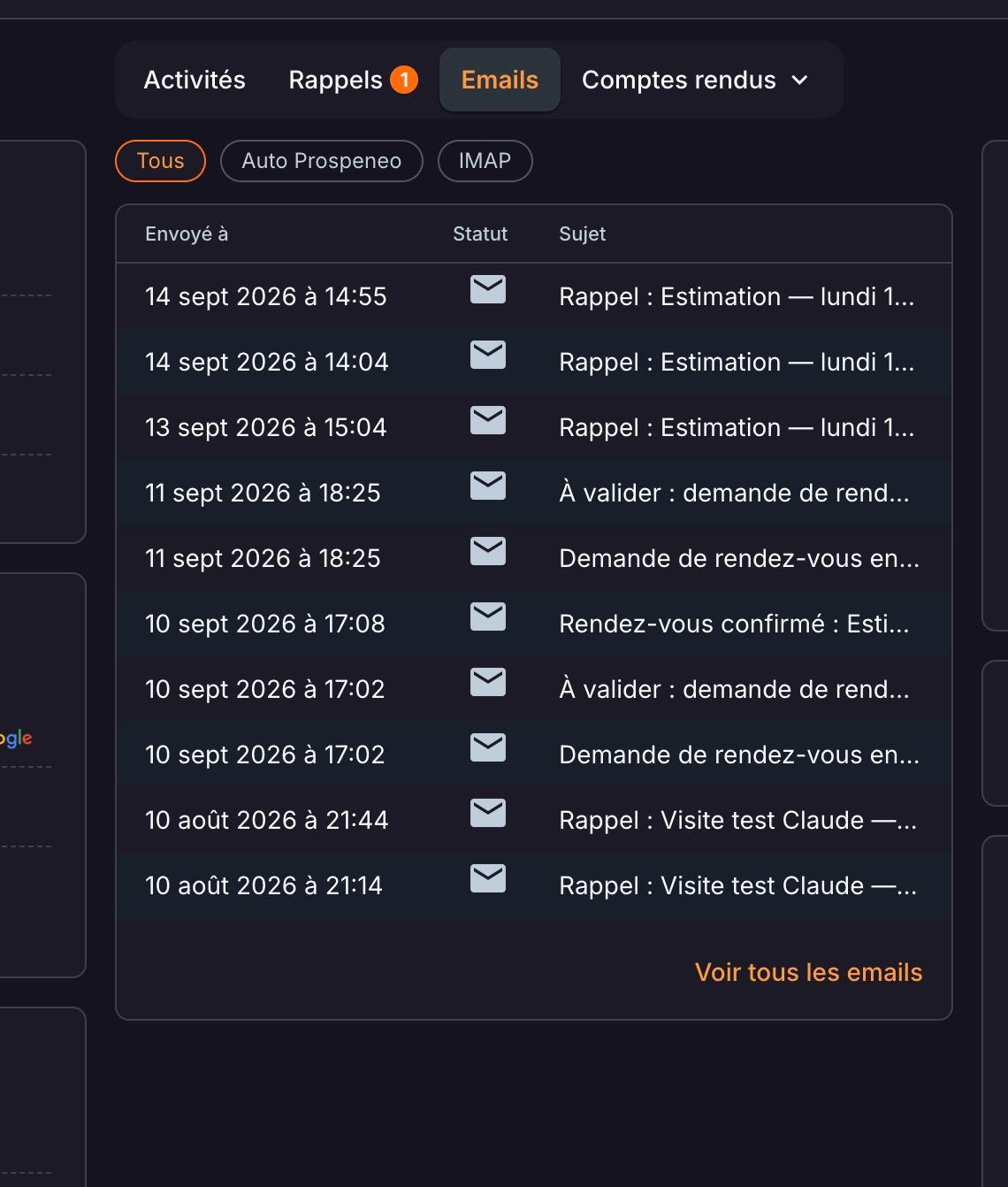Click the Envoyé à column header
The width and height of the screenshot is (1008, 1187).
click(x=187, y=234)
